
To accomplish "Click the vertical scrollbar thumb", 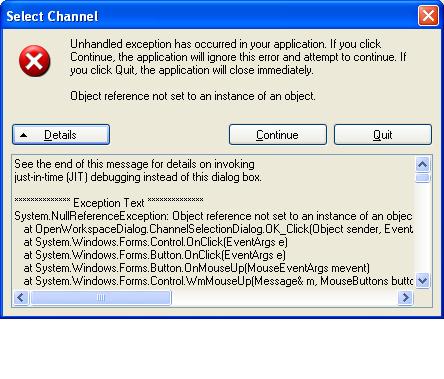I will tap(422, 178).
